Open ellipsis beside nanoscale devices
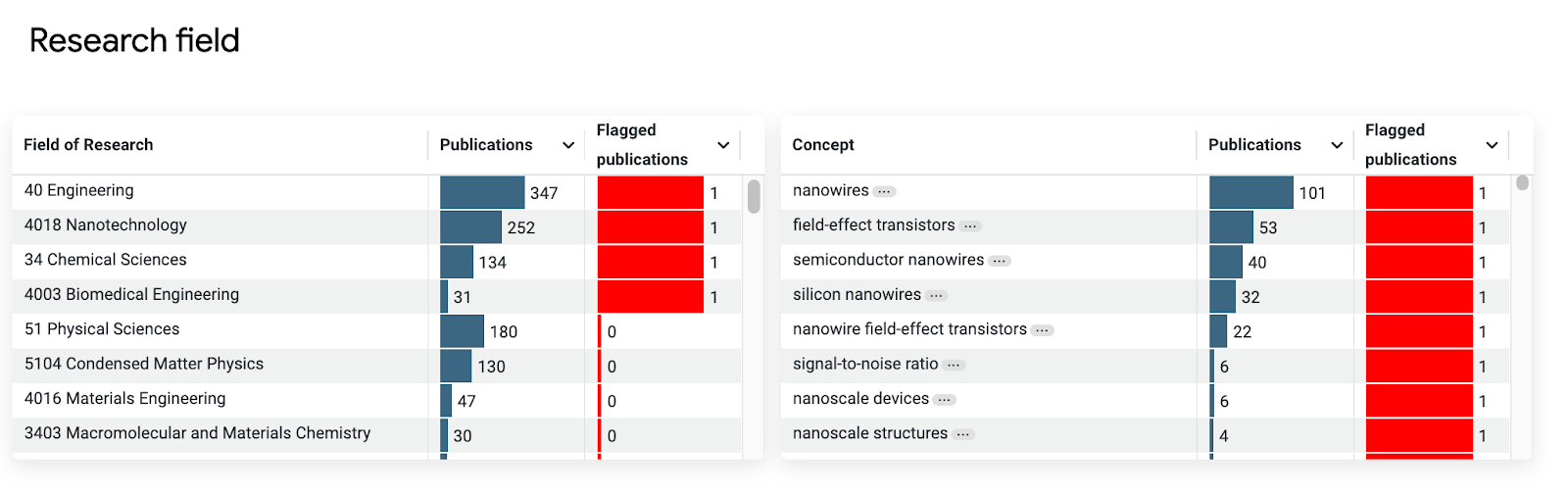 point(944,400)
